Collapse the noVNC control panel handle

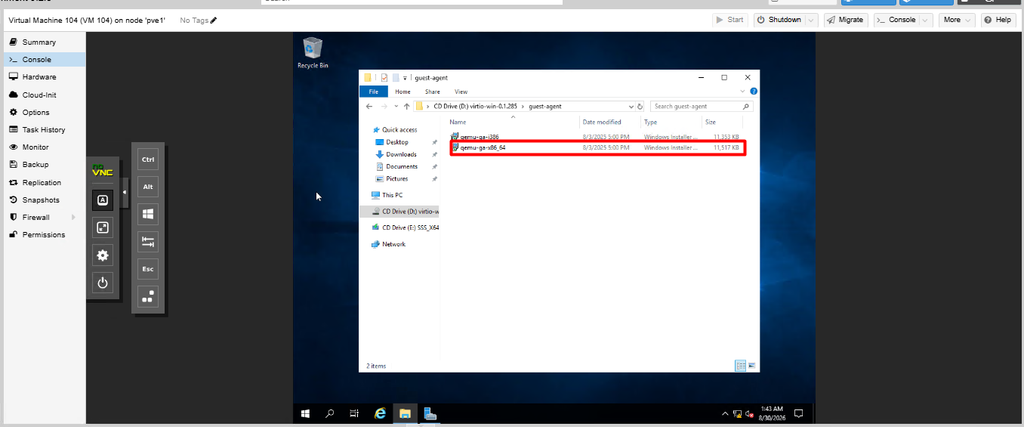[x=125, y=191]
